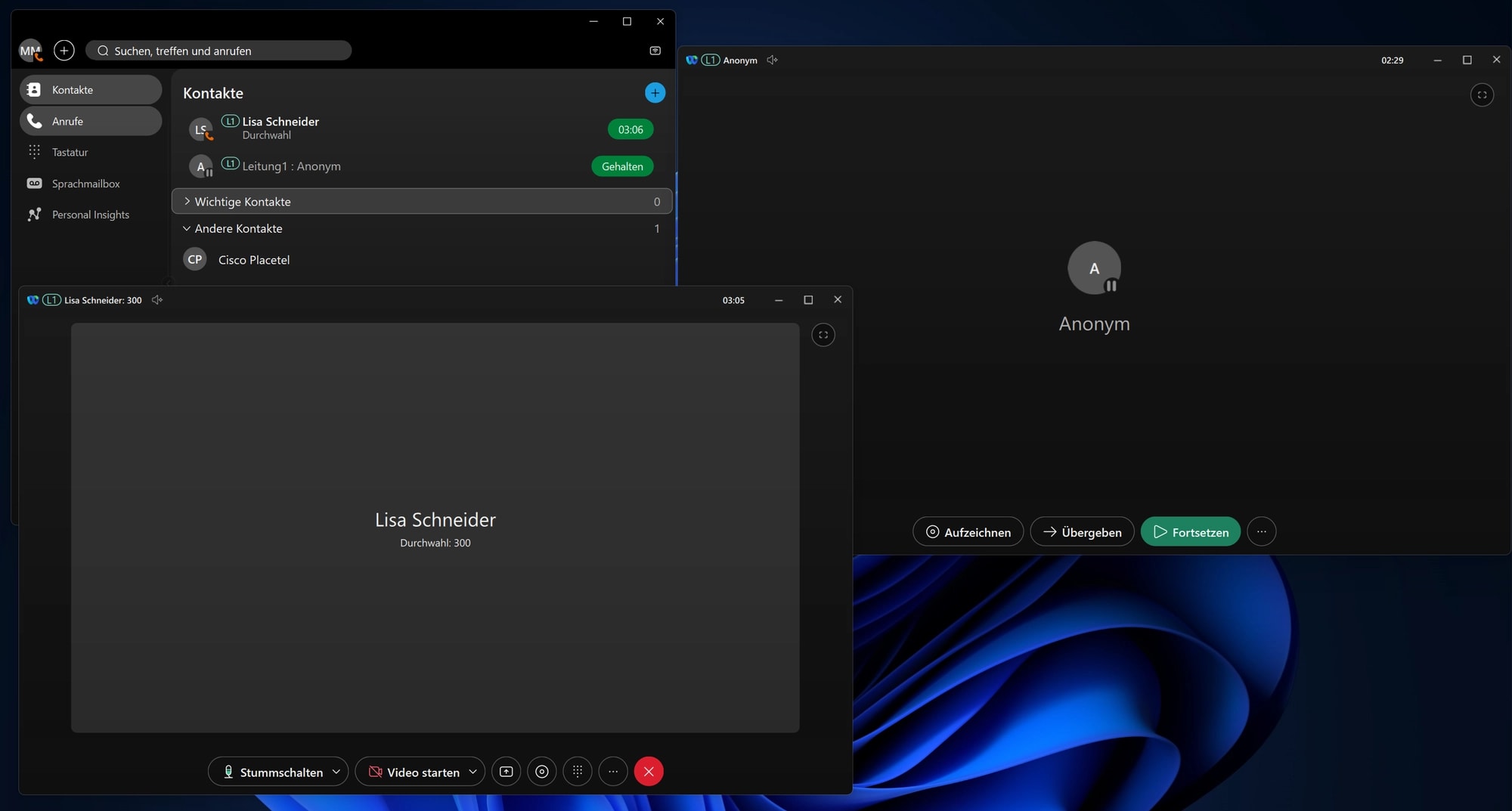Image resolution: width=1512 pixels, height=811 pixels.
Task: Toggle Stummschalten to mute the microphone
Action: tap(272, 772)
